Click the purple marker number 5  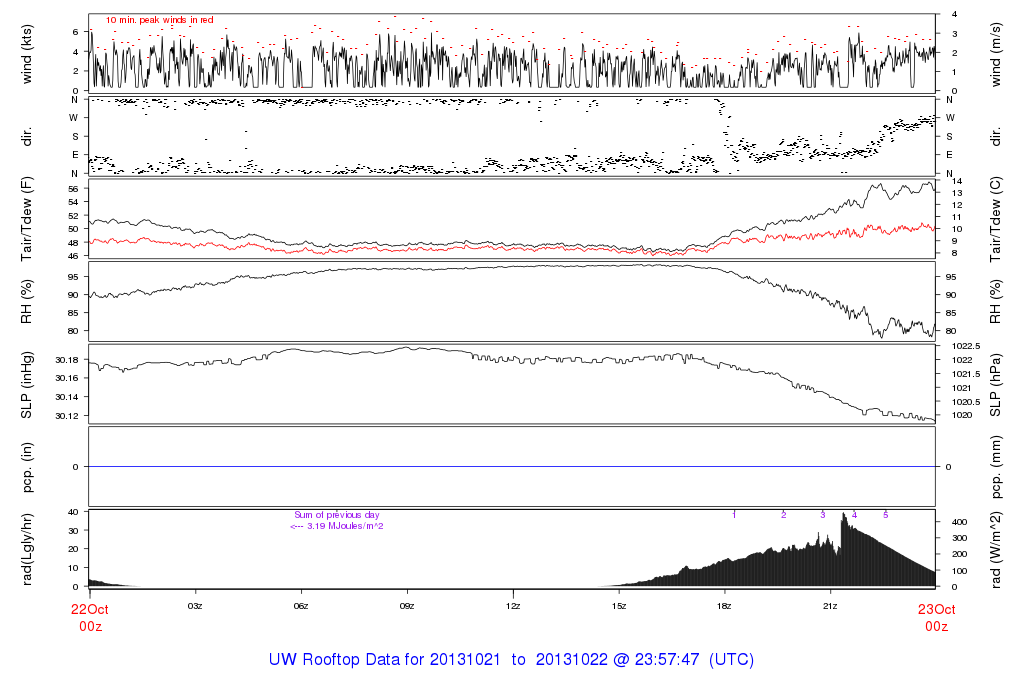click(x=885, y=514)
